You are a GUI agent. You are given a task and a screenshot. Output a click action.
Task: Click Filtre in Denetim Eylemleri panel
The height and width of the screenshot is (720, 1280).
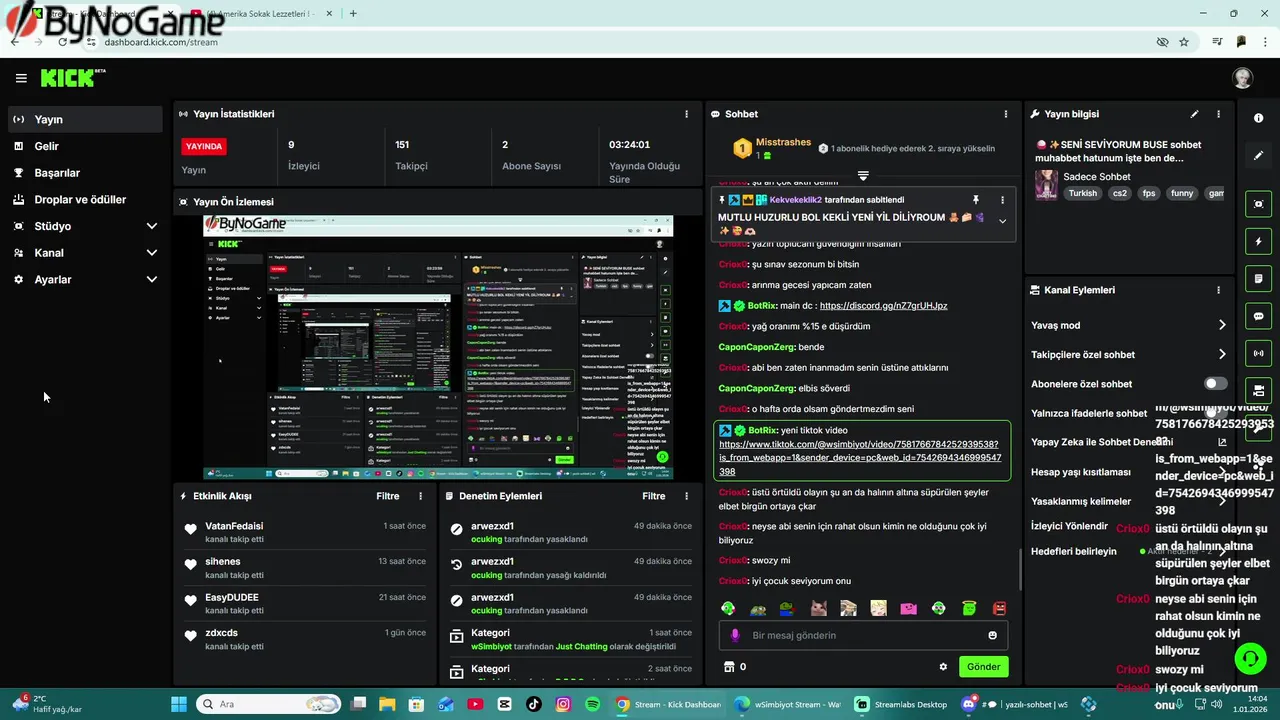(653, 496)
